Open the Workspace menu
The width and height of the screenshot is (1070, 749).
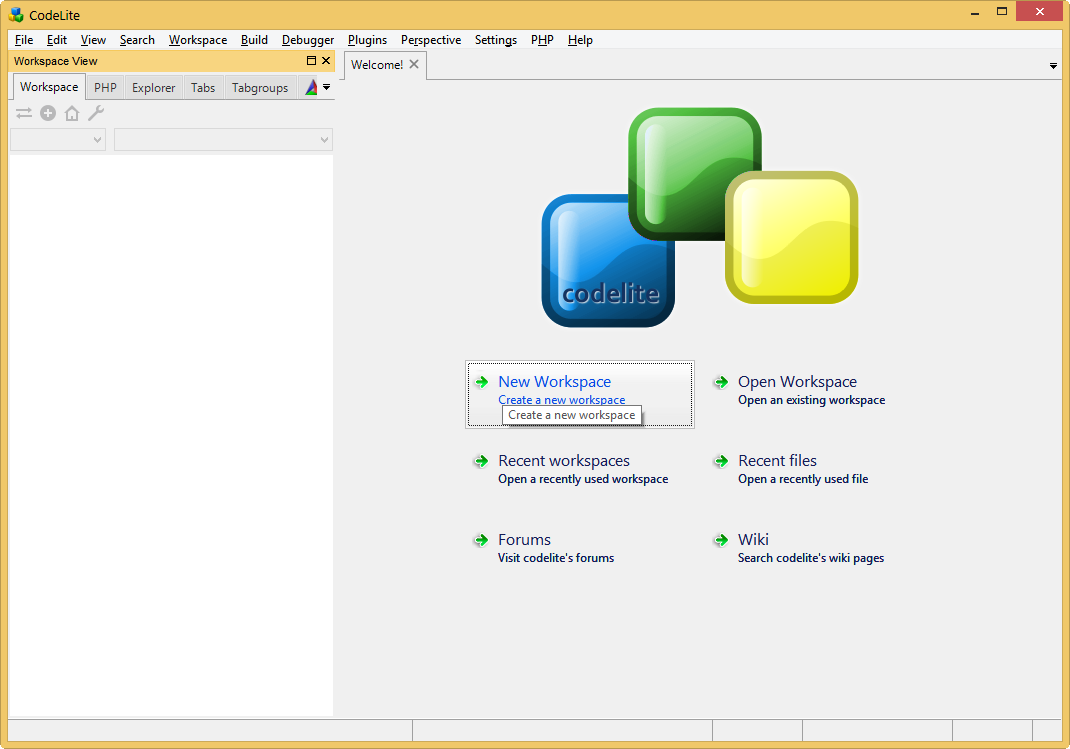tap(198, 40)
